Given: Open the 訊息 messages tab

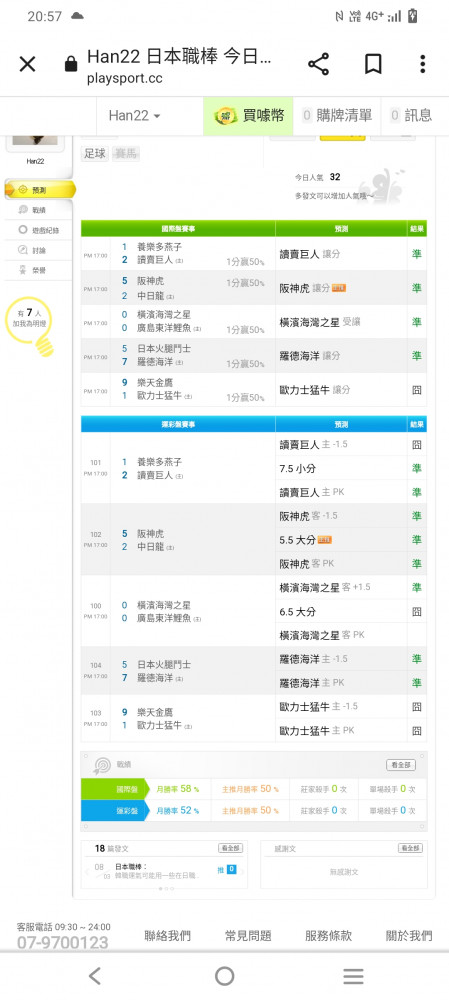Looking at the screenshot, I should [x=411, y=115].
